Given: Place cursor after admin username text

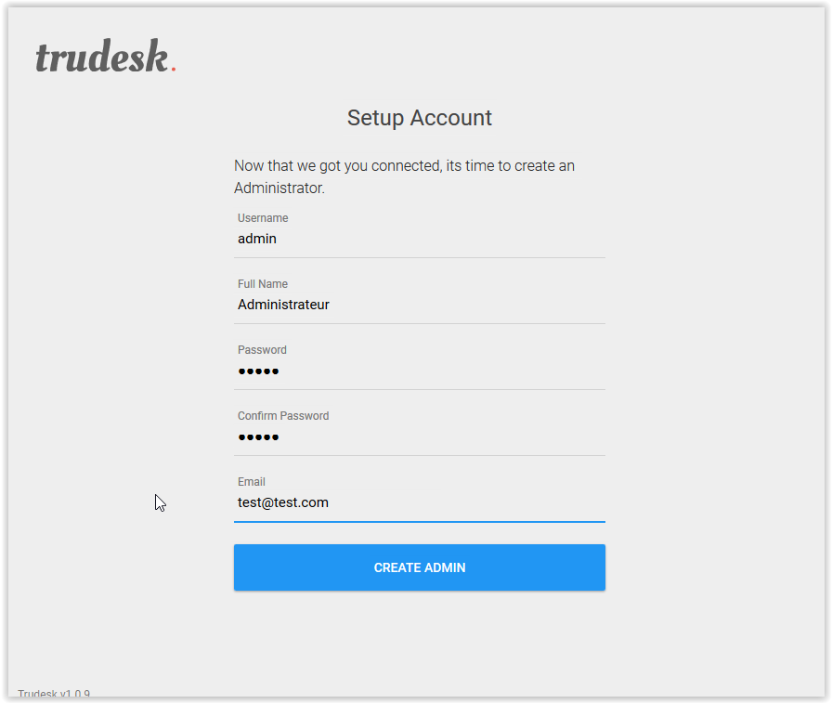Looking at the screenshot, I should 278,239.
